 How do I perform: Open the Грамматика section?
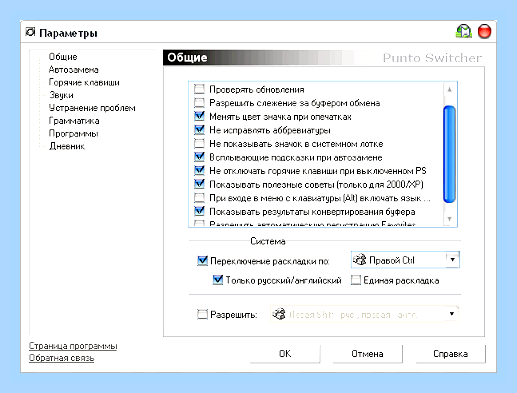coord(74,121)
